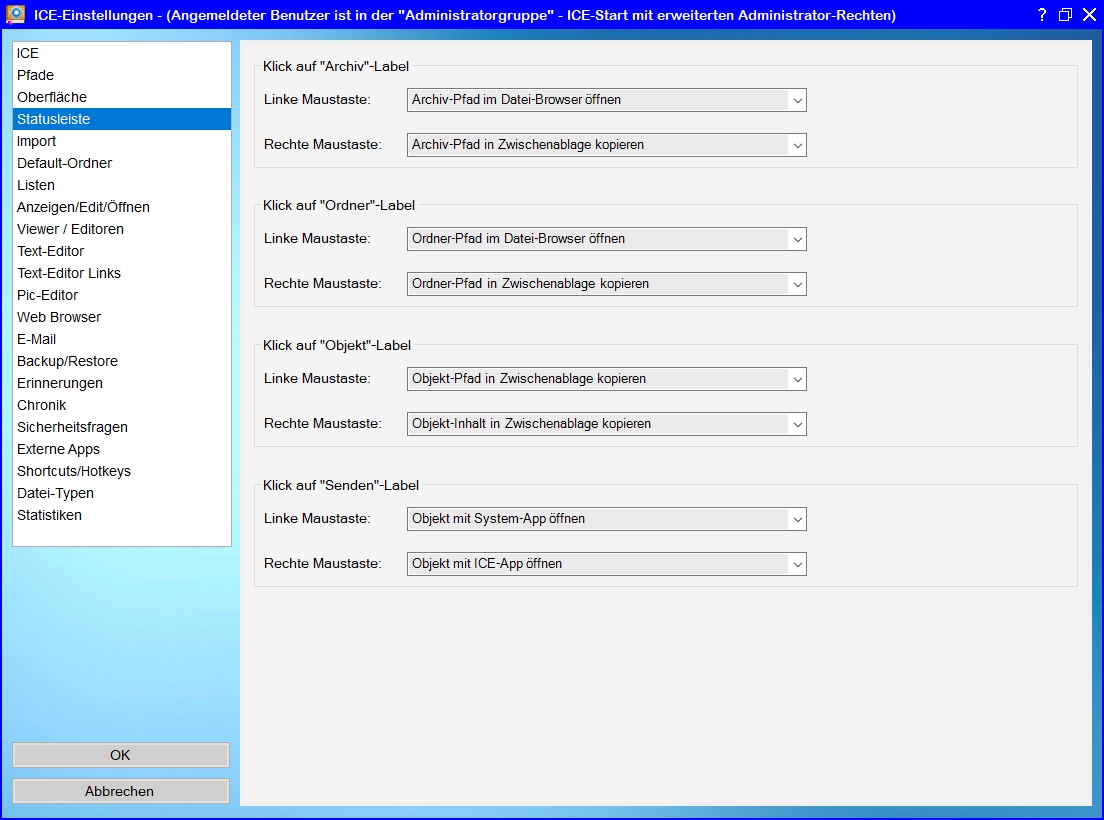This screenshot has width=1104, height=820.
Task: Confirm settings with OK button
Action: pos(120,755)
